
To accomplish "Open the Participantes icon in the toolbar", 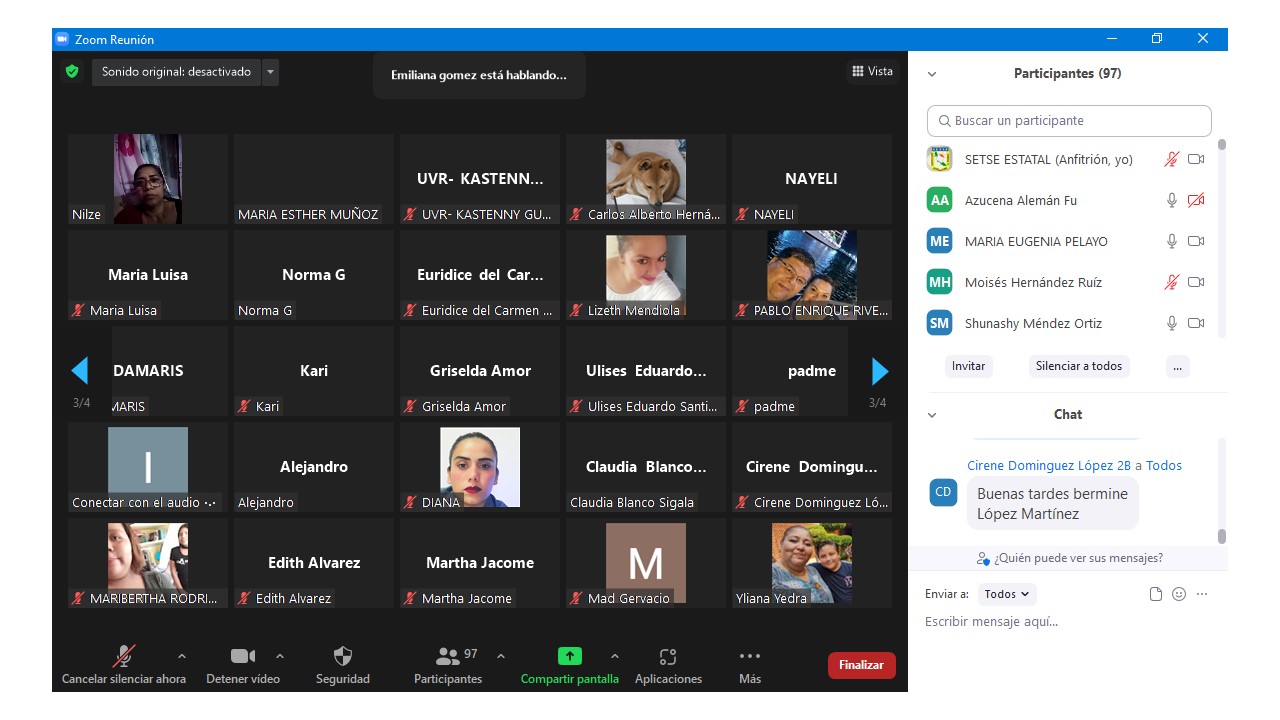I will 448,656.
